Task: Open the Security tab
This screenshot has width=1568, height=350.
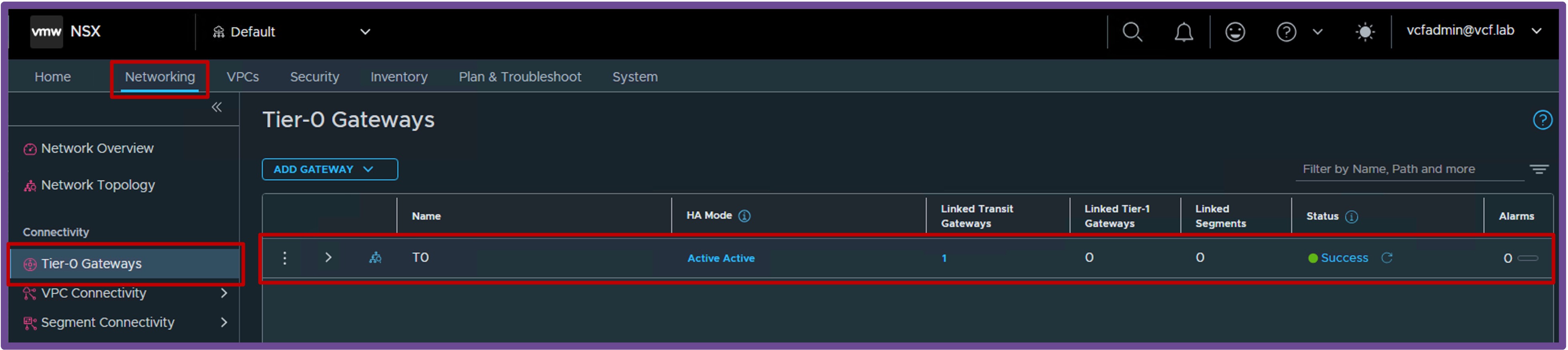Action: pyautogui.click(x=315, y=77)
